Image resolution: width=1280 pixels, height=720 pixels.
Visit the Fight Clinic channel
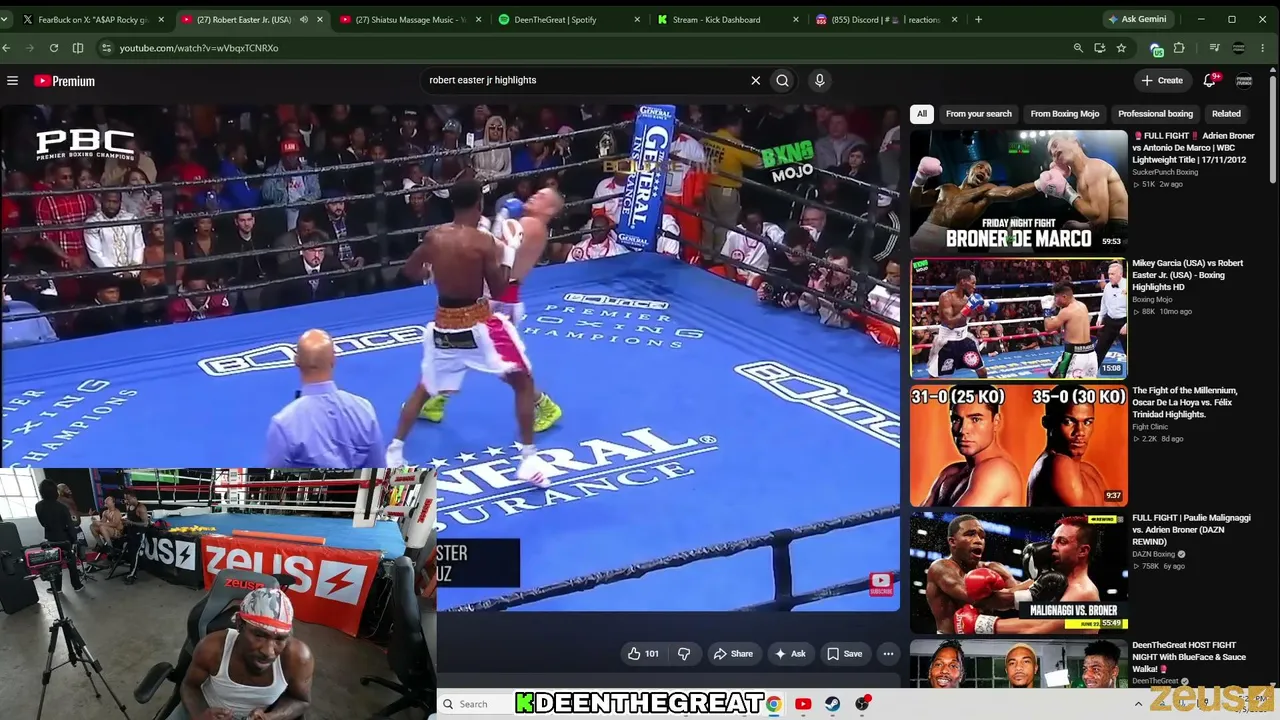1150,427
